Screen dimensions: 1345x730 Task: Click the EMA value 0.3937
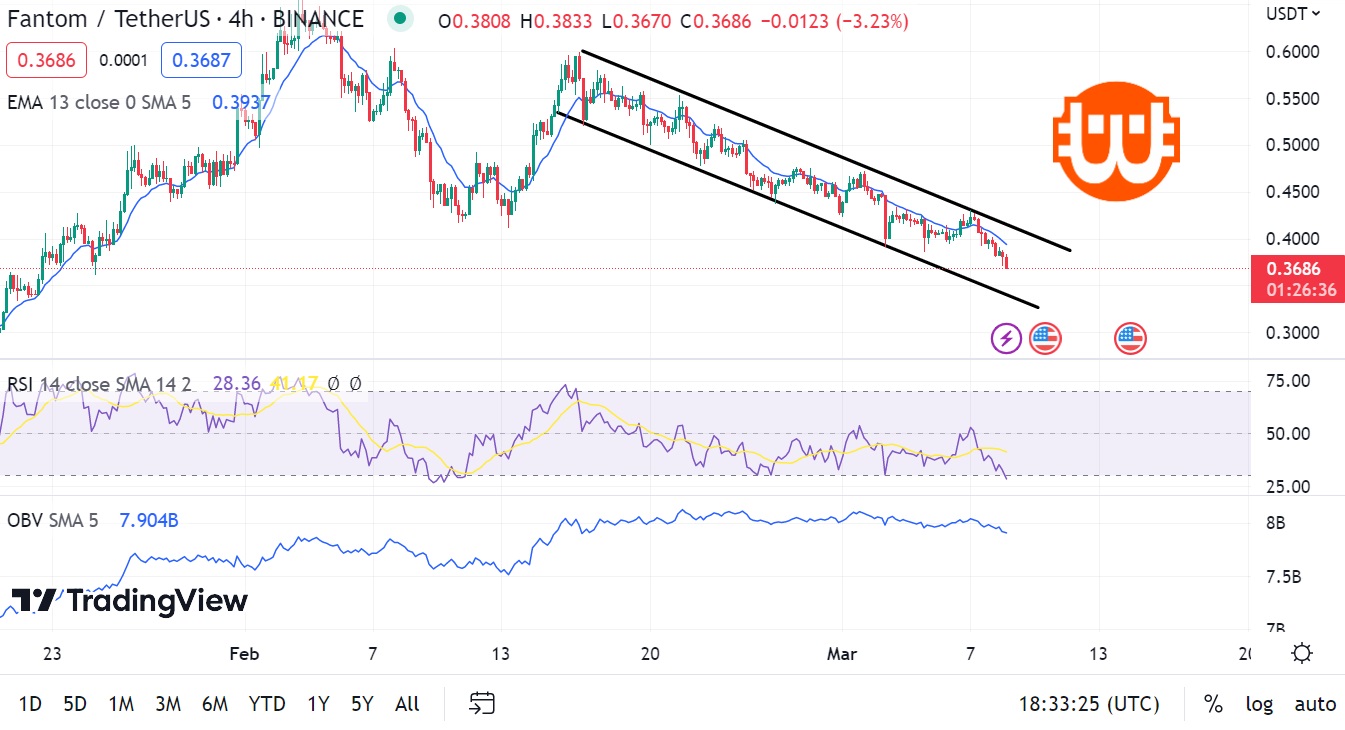[x=241, y=101]
